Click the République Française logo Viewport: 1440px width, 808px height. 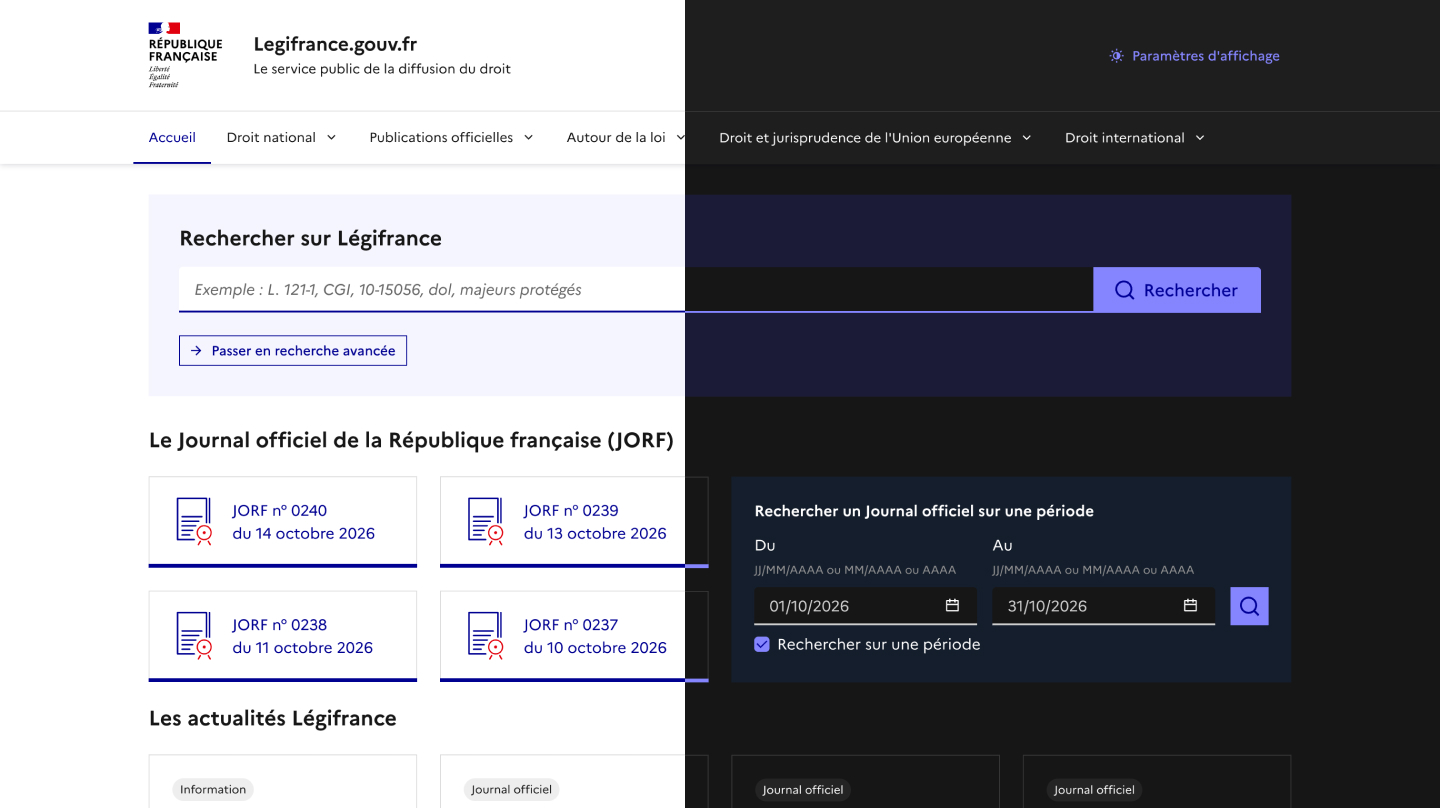(x=185, y=55)
